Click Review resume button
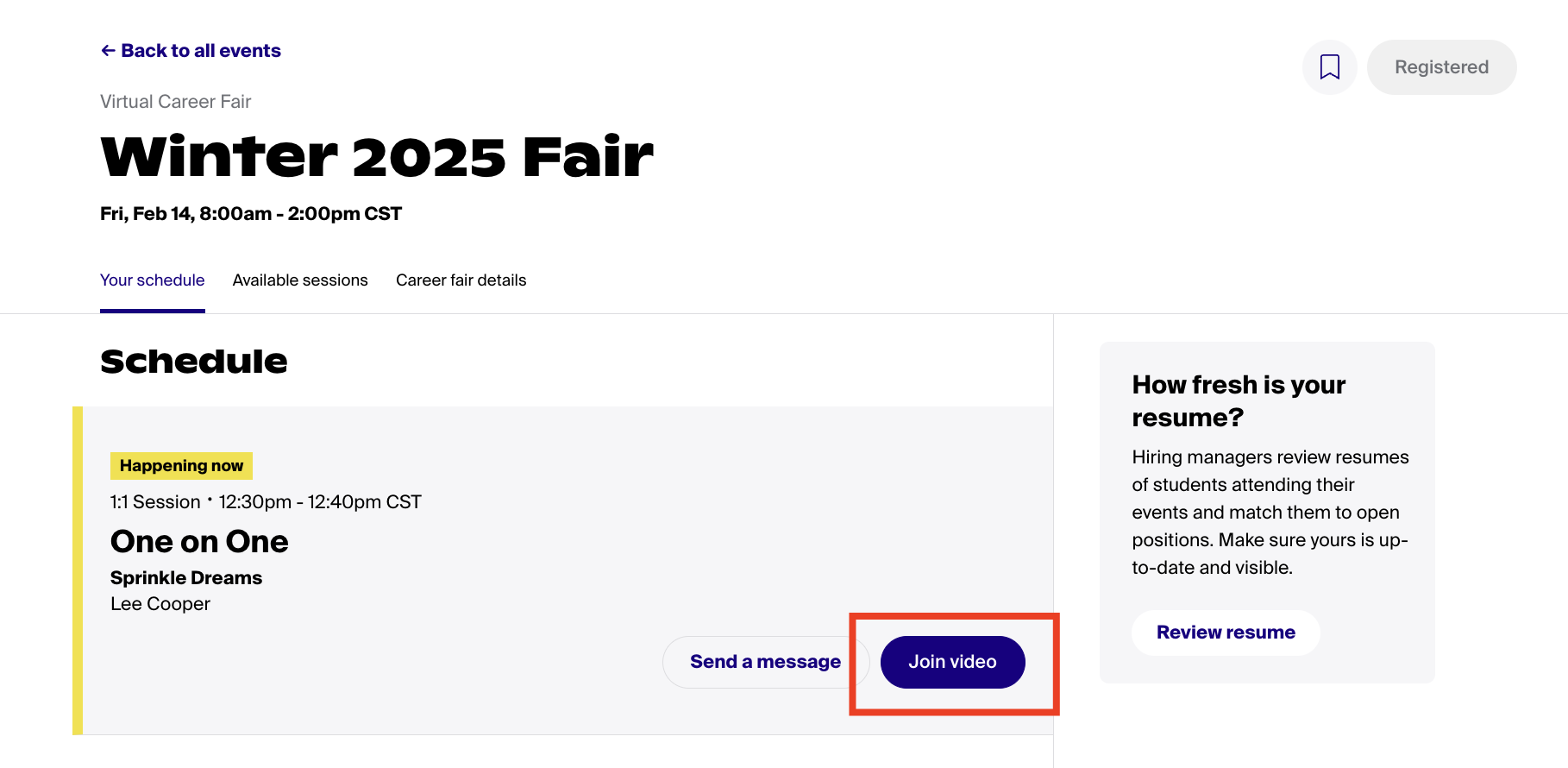 (1226, 633)
